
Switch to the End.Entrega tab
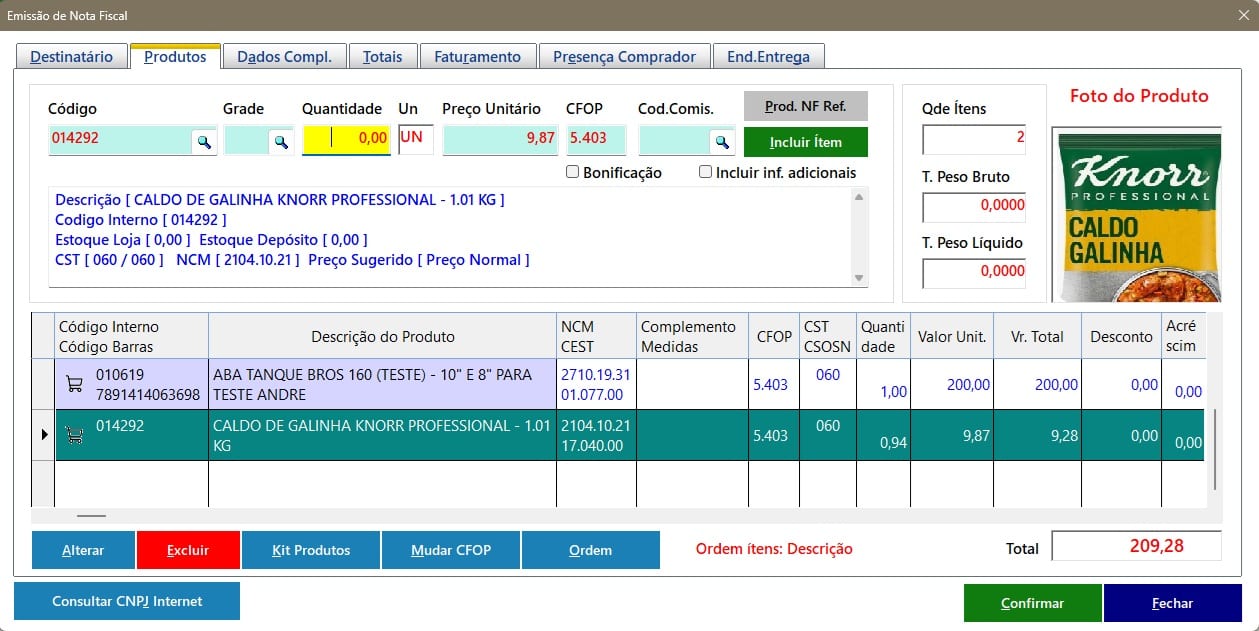click(768, 57)
